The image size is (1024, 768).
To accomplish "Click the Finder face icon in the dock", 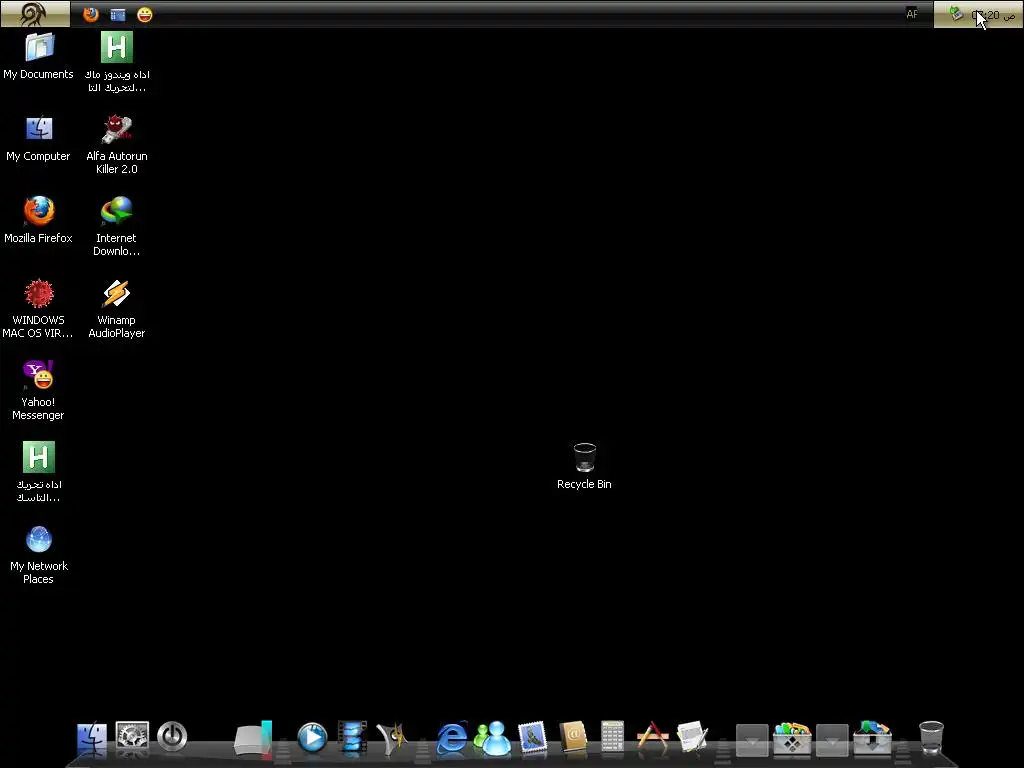I will [x=92, y=738].
